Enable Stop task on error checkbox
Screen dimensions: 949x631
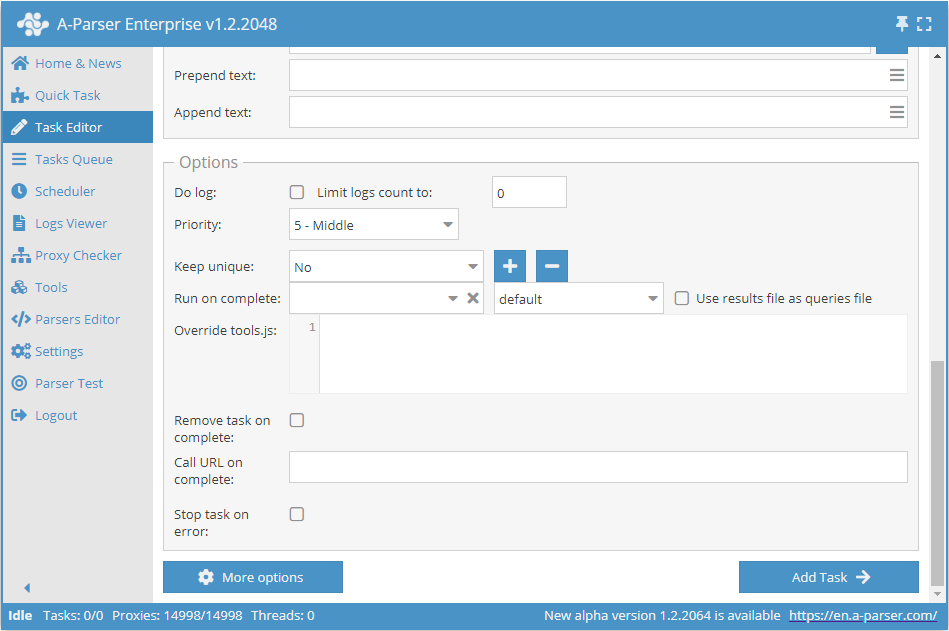click(297, 514)
